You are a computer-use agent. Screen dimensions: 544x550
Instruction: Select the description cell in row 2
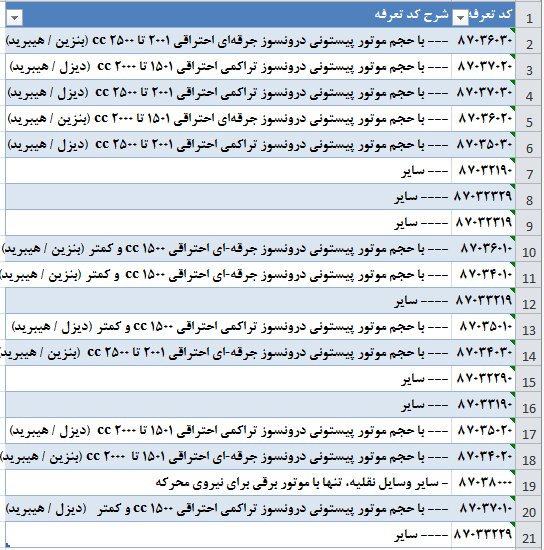[x=228, y=41]
